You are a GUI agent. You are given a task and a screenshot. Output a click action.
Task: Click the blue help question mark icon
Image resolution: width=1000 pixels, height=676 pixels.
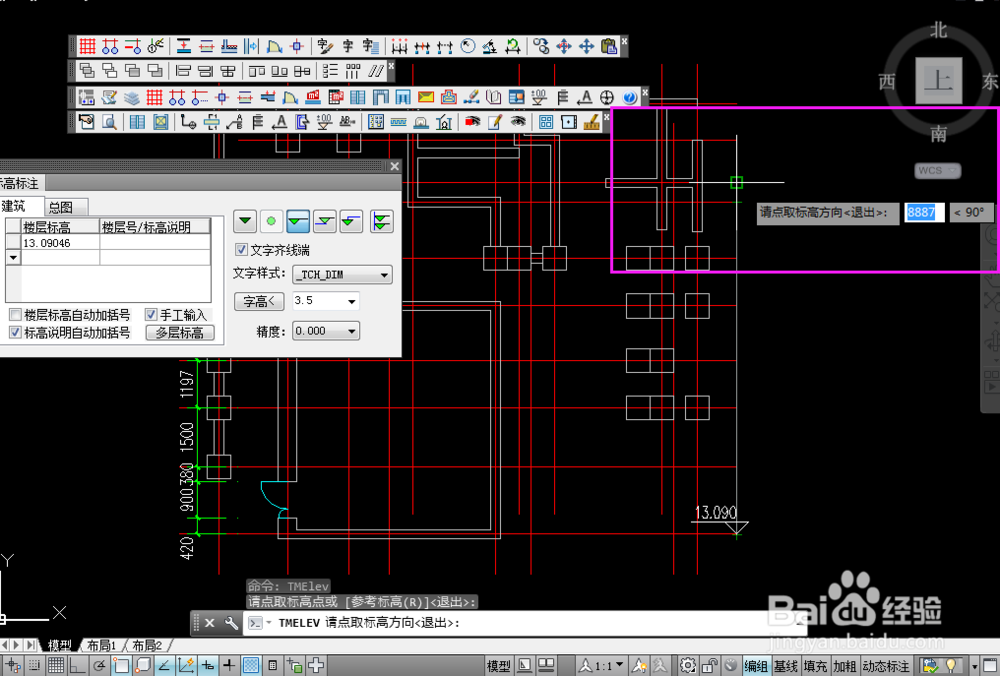[x=629, y=98]
